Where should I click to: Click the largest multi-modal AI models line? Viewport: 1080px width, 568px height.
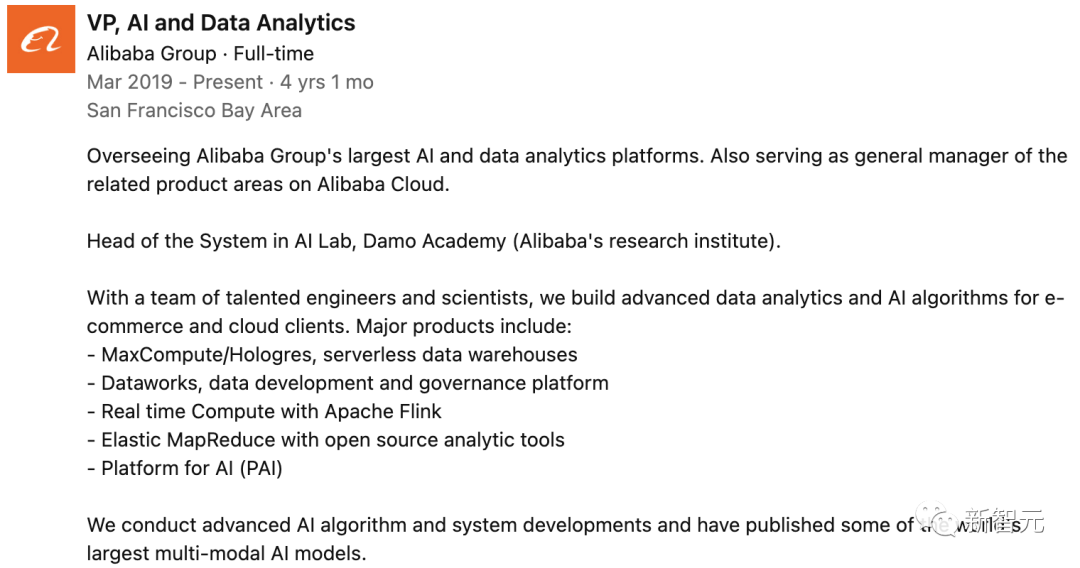point(227,554)
